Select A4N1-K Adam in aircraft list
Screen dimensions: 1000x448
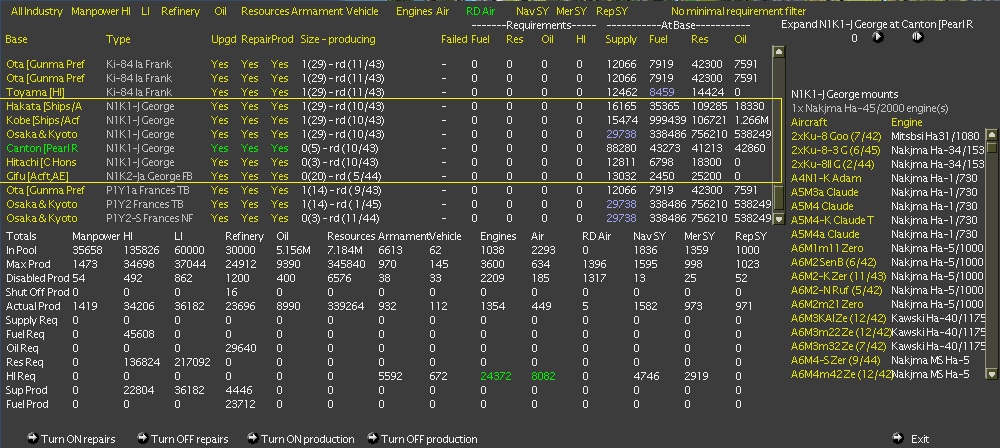826,178
